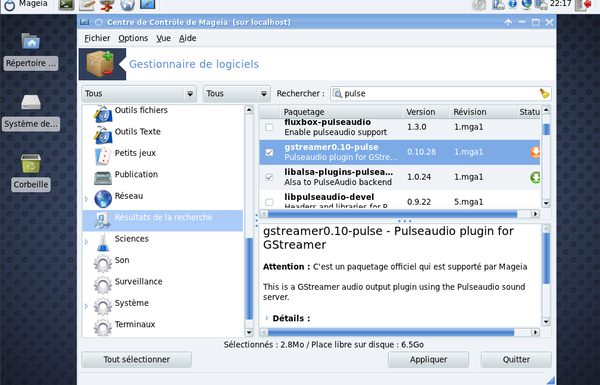Select Outils fichiers category
This screenshot has height=385, width=600.
[x=141, y=110]
